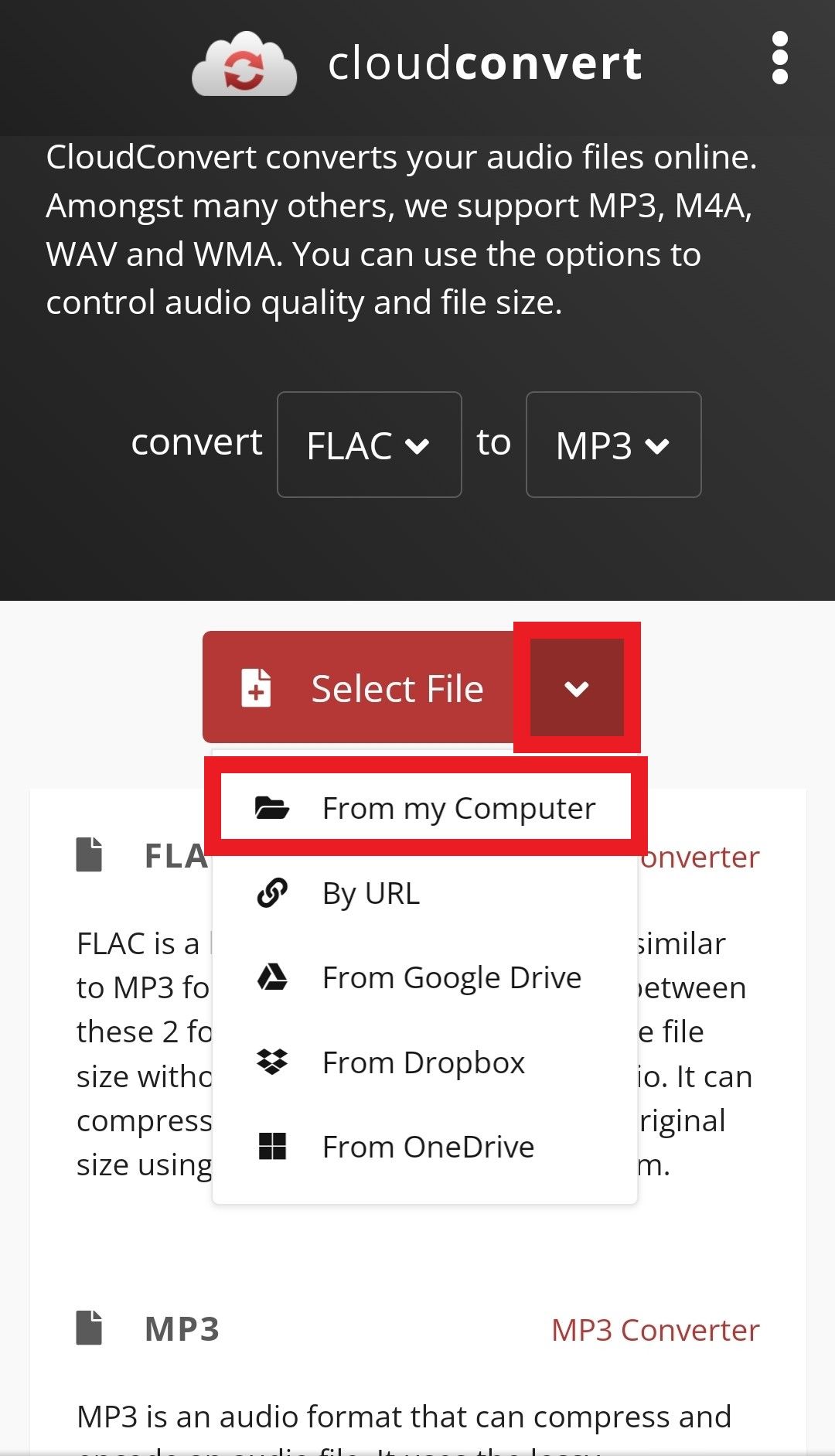The height and width of the screenshot is (1456, 835).
Task: Expand the Select File chevron dropdown
Action: point(577,688)
